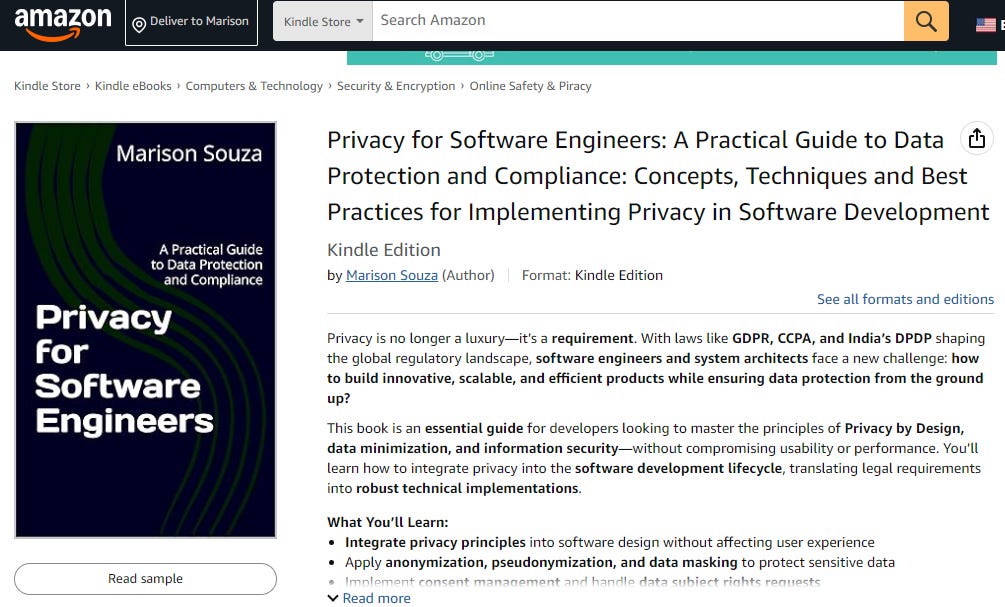Open Kindle Store breadcrumb link

(47, 86)
